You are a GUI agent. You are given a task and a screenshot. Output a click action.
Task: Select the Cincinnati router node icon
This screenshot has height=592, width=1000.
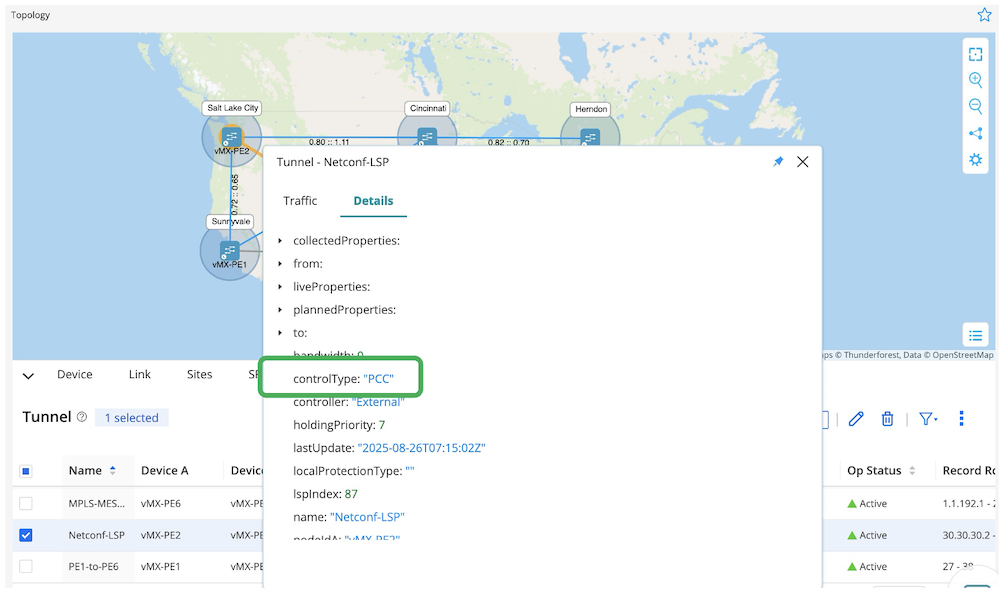pyautogui.click(x=427, y=137)
